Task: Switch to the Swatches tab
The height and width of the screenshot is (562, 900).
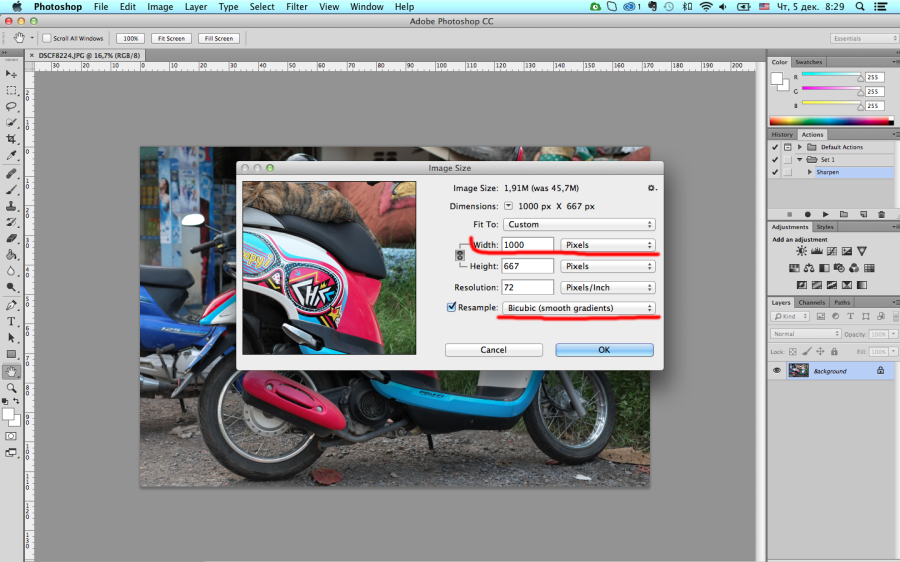Action: [x=809, y=62]
